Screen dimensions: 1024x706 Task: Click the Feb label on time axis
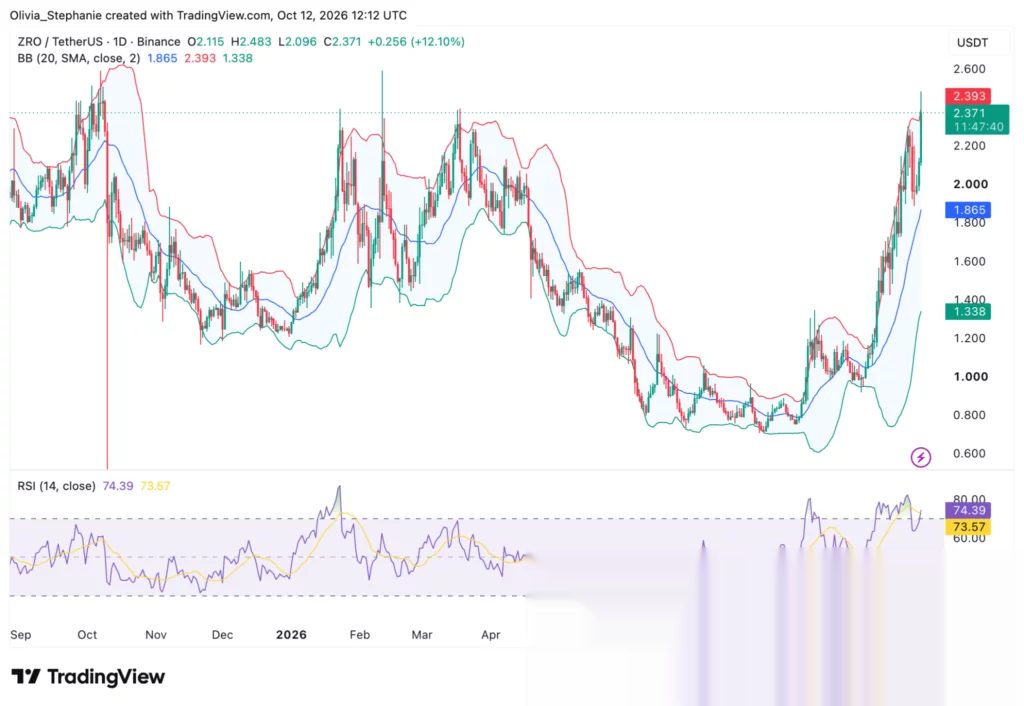pos(360,635)
